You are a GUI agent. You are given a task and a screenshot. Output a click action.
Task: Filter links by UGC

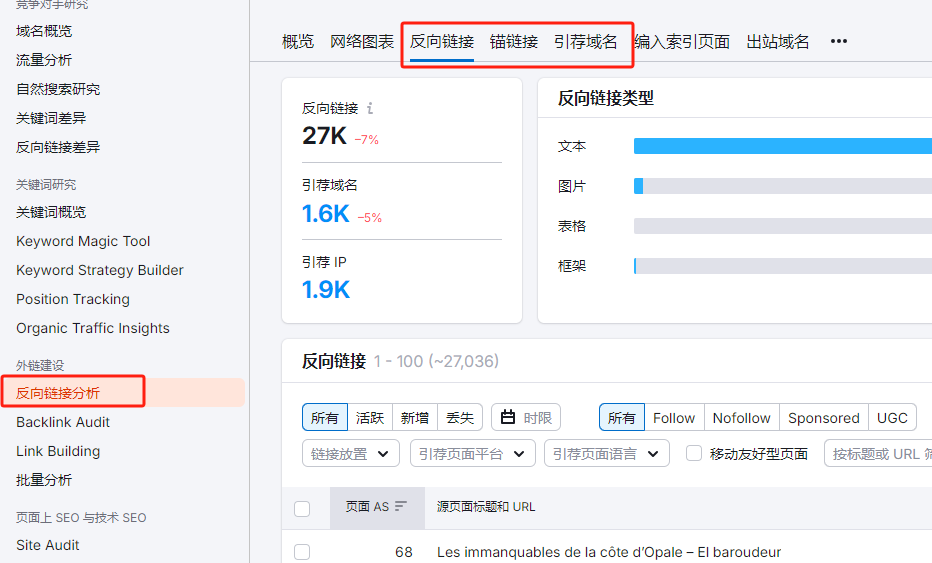point(892,417)
